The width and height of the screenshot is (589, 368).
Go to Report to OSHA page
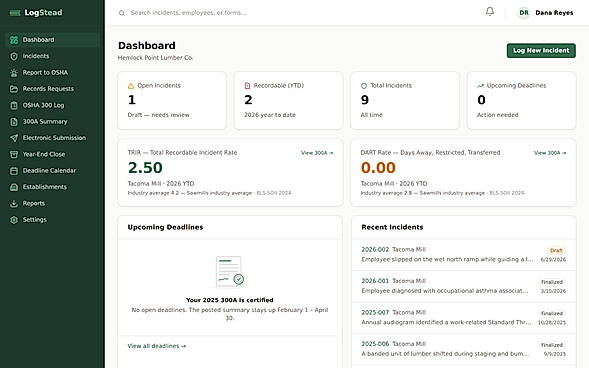tap(52, 72)
